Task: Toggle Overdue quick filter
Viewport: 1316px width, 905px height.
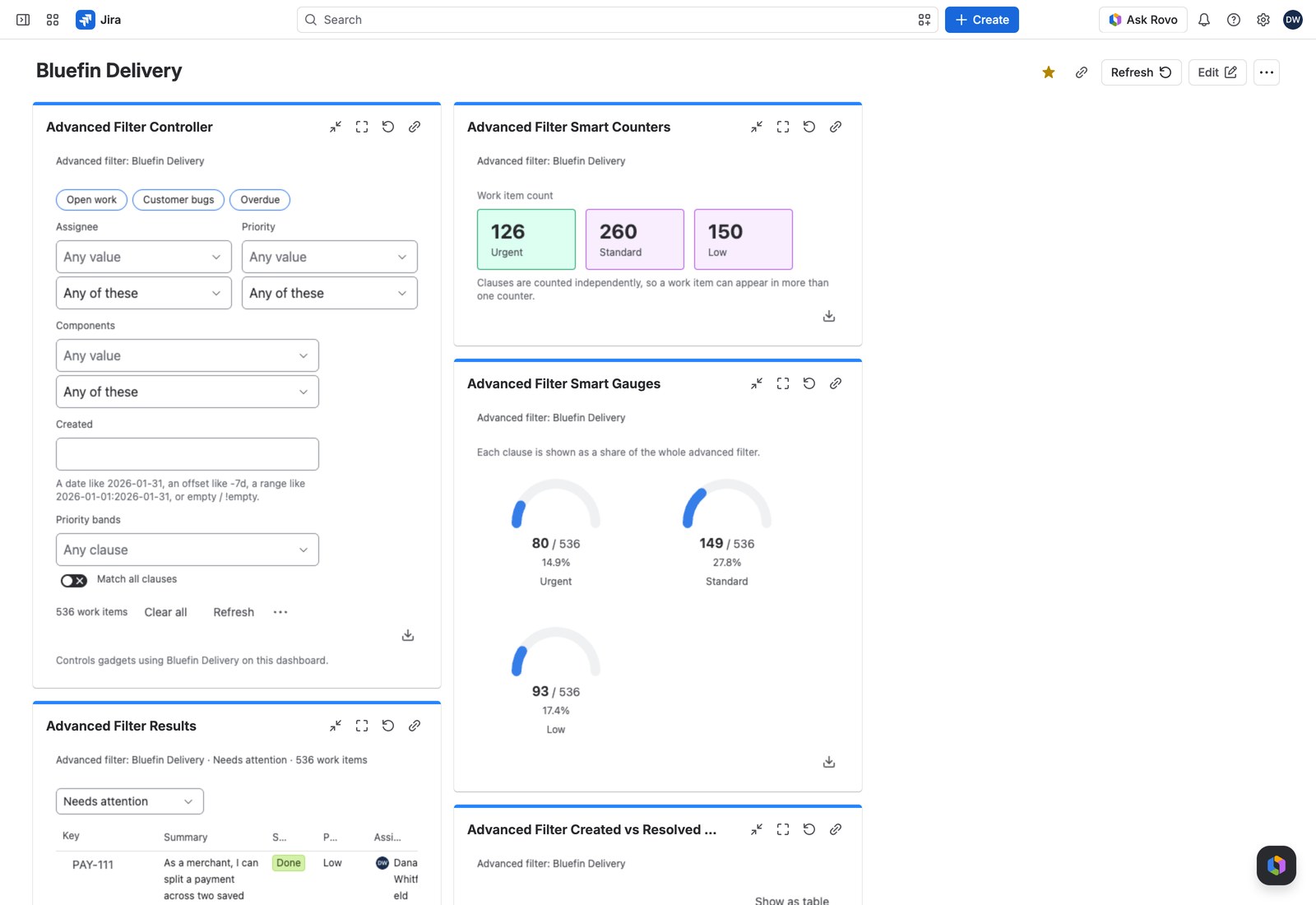Action: pos(260,200)
